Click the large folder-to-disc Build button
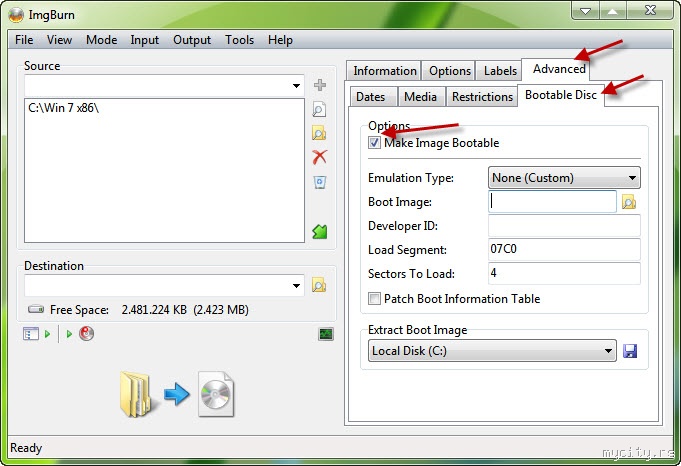The height and width of the screenshot is (466, 681). (x=177, y=394)
